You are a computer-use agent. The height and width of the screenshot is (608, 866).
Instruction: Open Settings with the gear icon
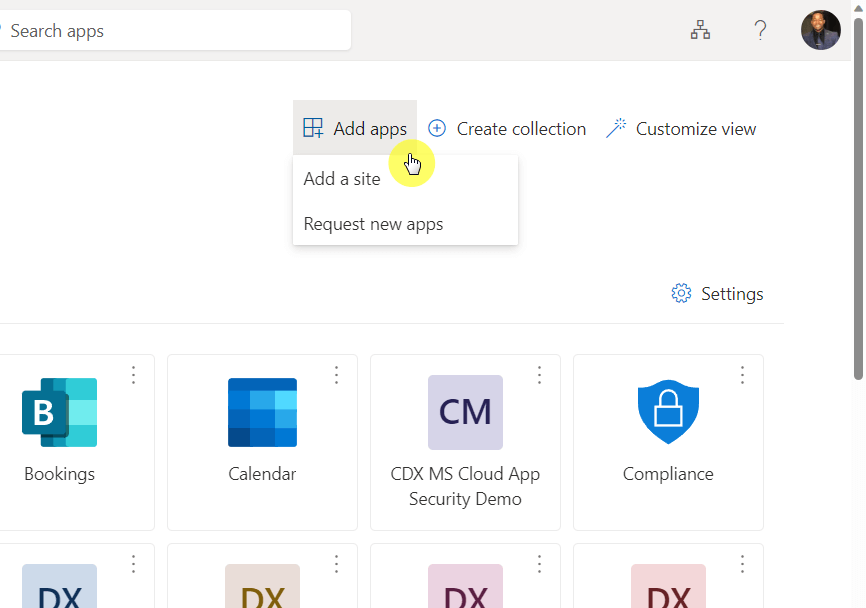(717, 294)
